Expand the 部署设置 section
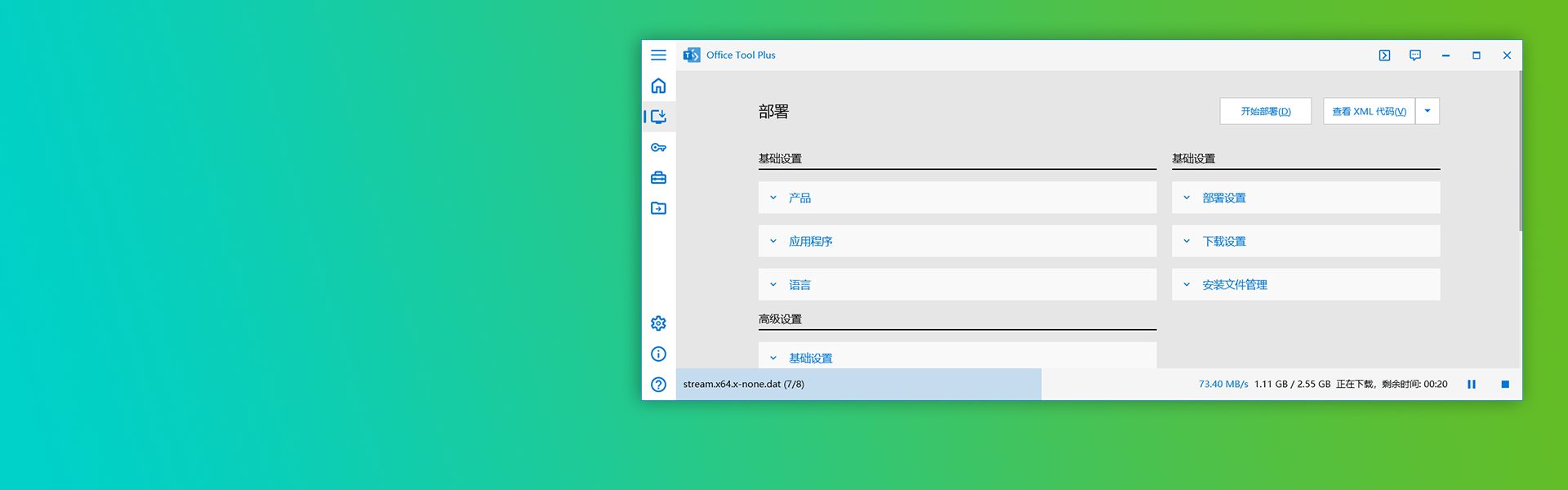 click(1306, 198)
